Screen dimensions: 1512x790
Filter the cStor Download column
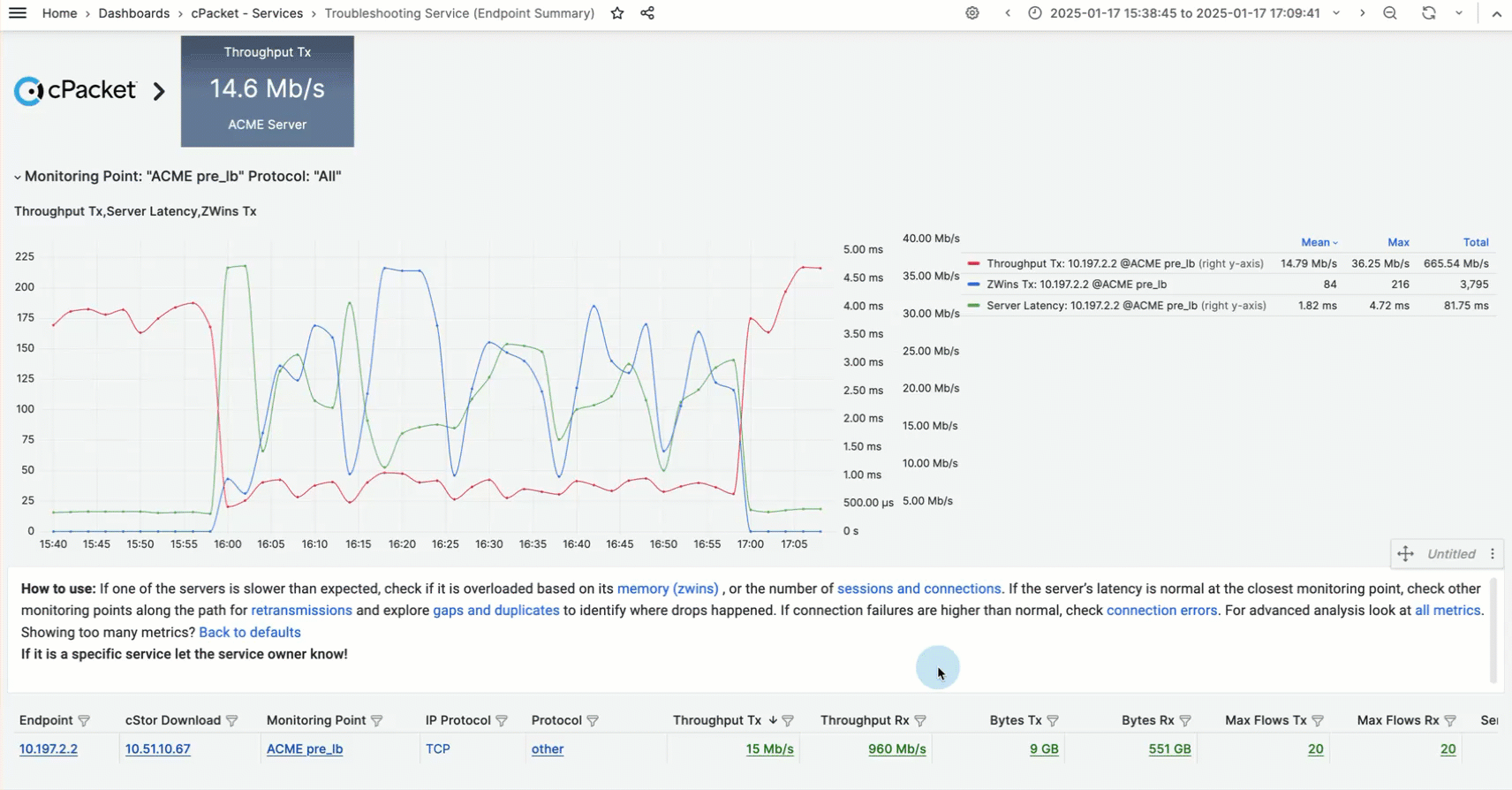(231, 721)
